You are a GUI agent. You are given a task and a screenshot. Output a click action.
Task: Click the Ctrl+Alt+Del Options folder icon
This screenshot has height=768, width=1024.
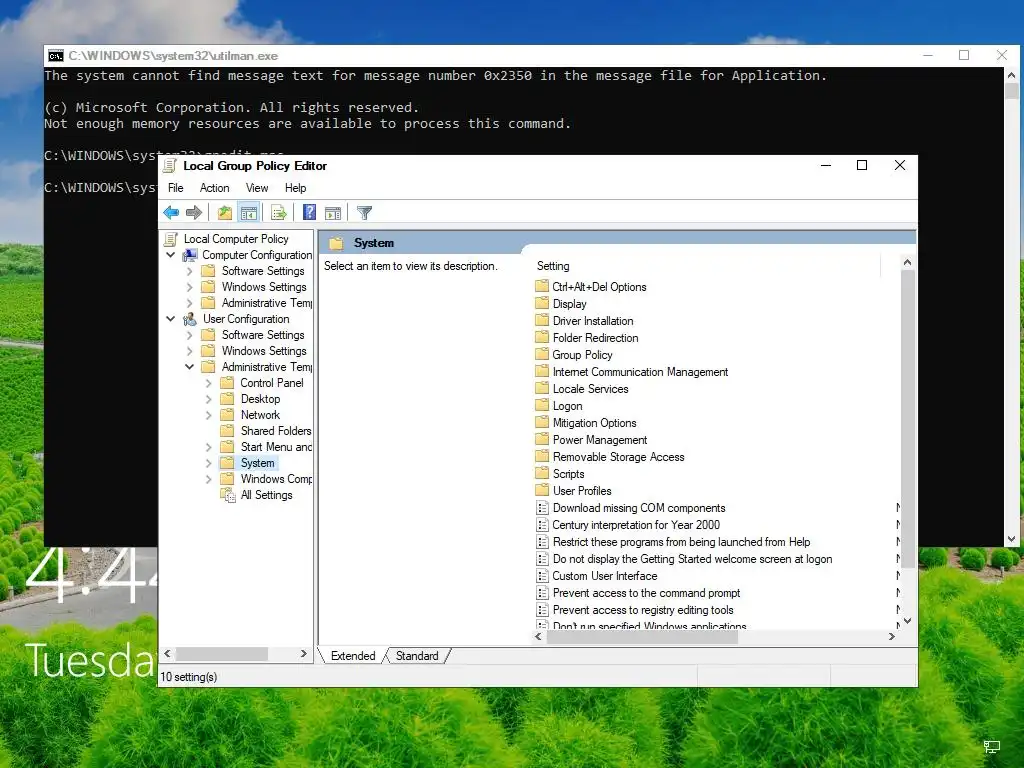click(541, 286)
